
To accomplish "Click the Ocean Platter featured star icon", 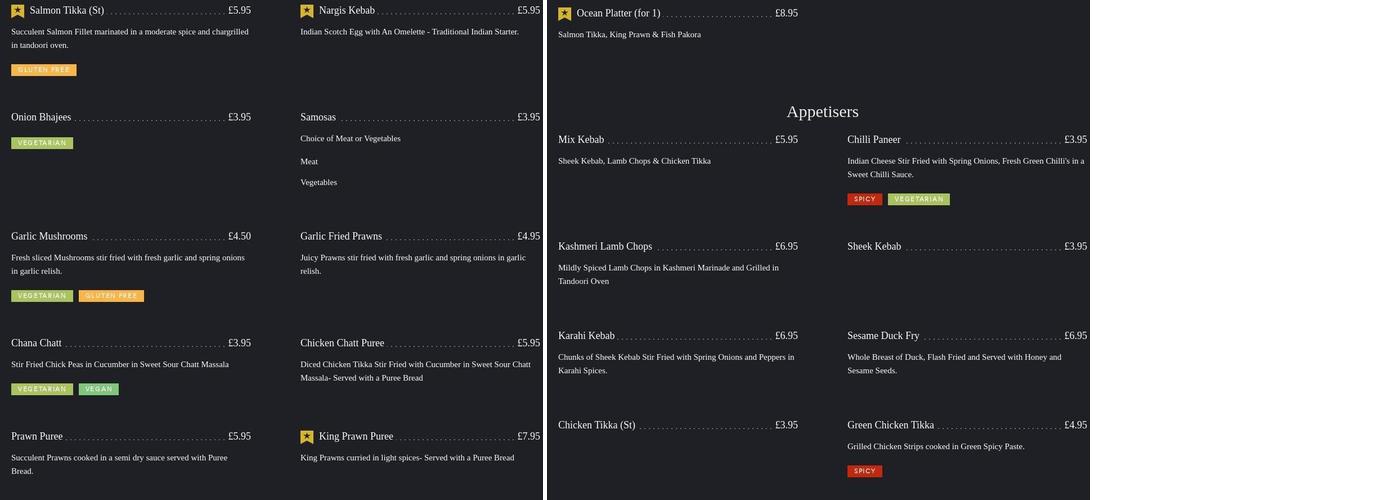I will coord(565,14).
